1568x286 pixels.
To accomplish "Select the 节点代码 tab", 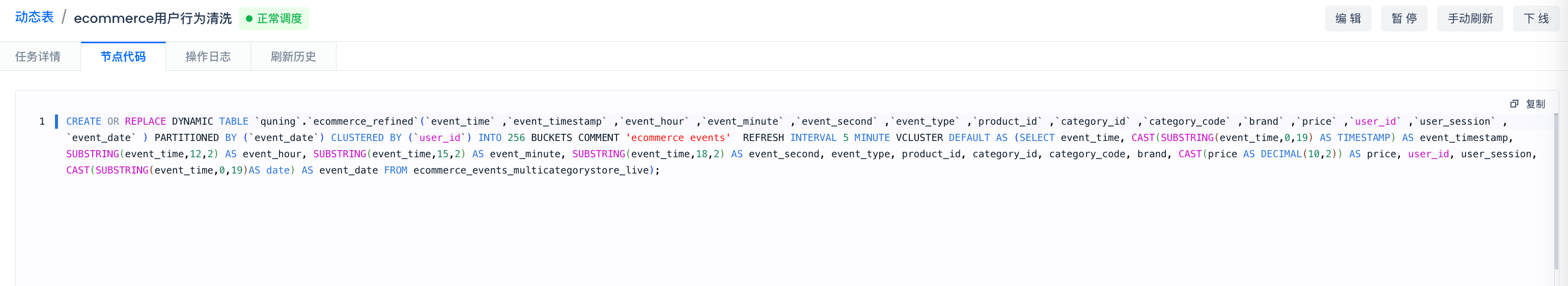I will pos(123,56).
